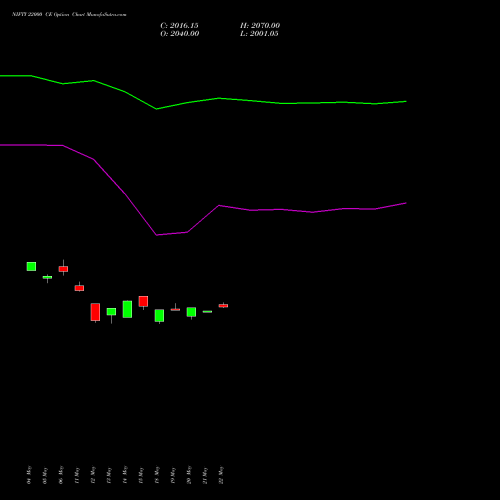The height and width of the screenshot is (500, 500).
Task: Select the tall red candlestick for 12 May
Action: pyautogui.click(x=95, y=312)
